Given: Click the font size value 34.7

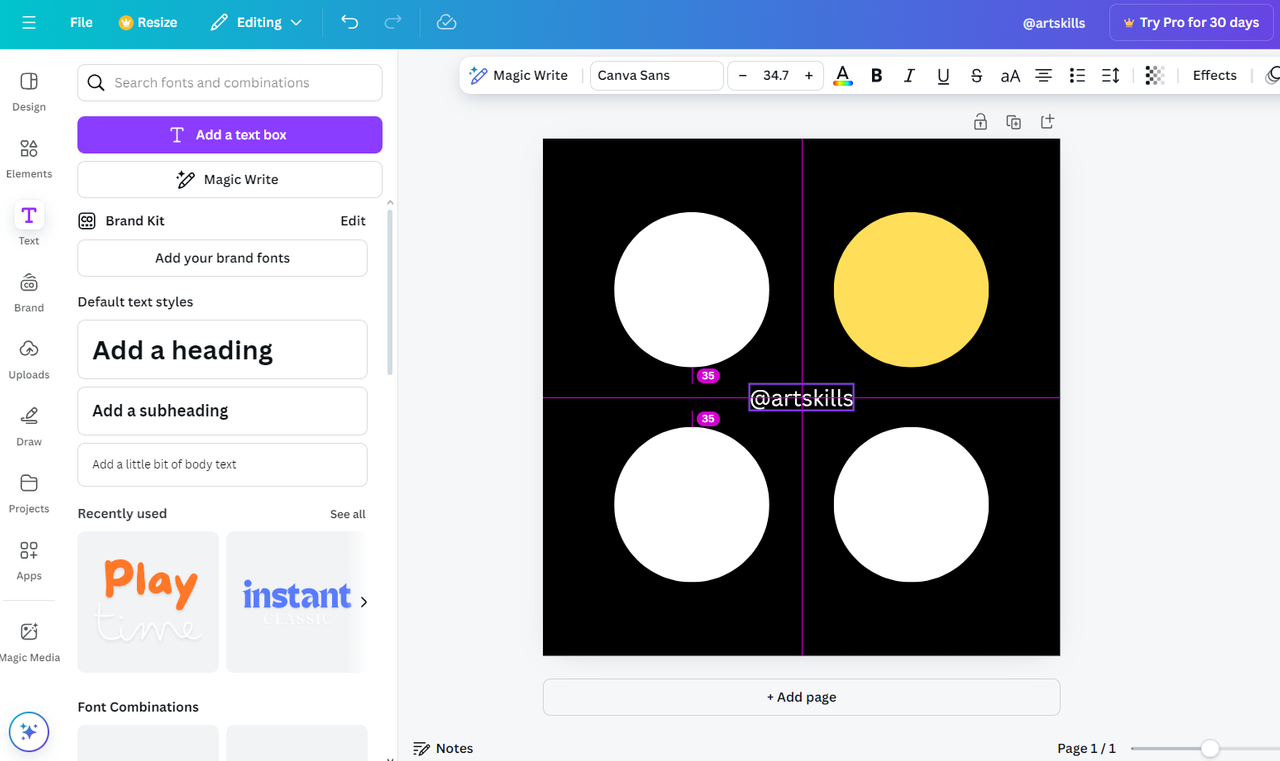Looking at the screenshot, I should [x=776, y=75].
